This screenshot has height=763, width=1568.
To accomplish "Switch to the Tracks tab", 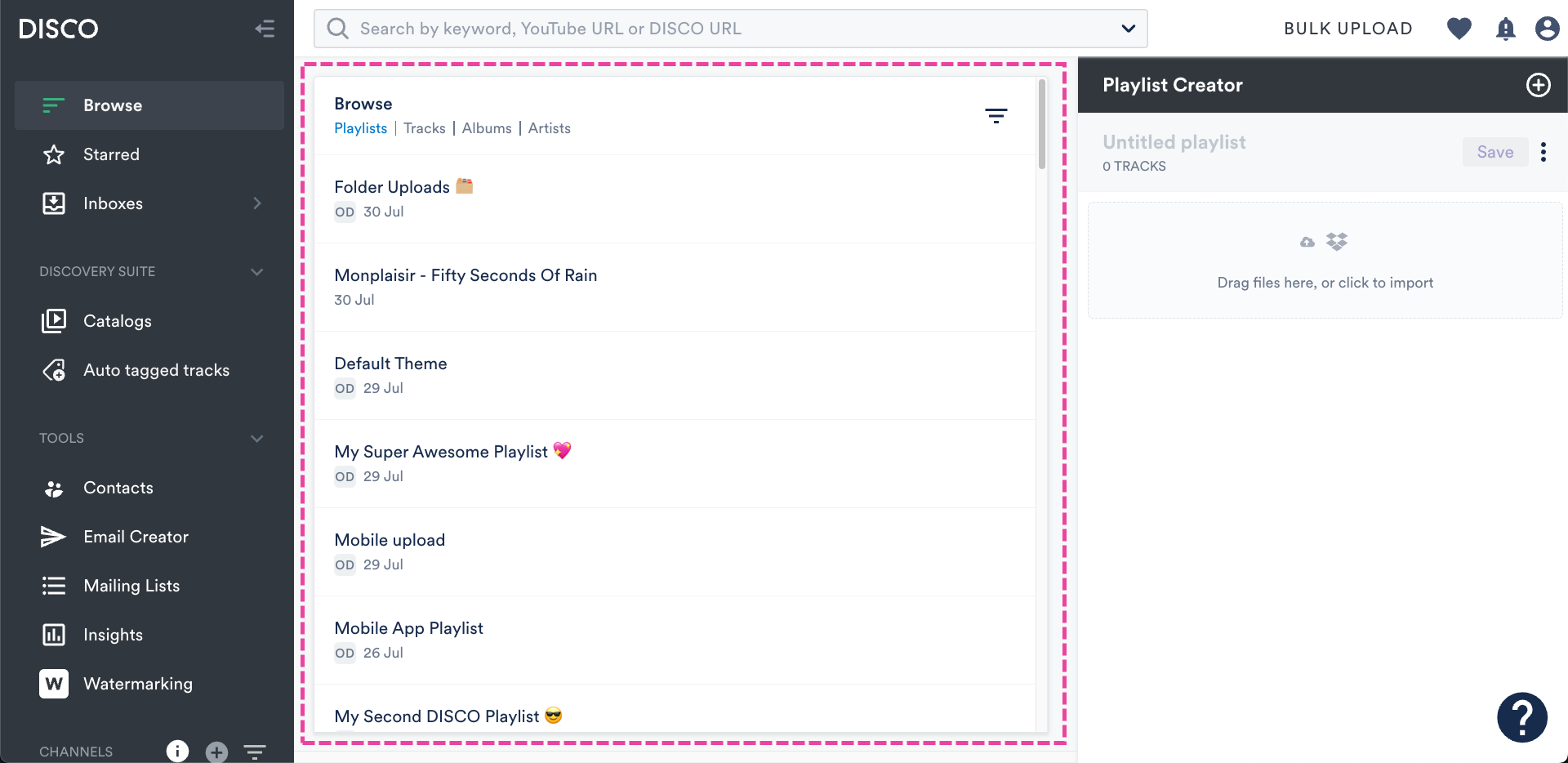I will pos(425,128).
